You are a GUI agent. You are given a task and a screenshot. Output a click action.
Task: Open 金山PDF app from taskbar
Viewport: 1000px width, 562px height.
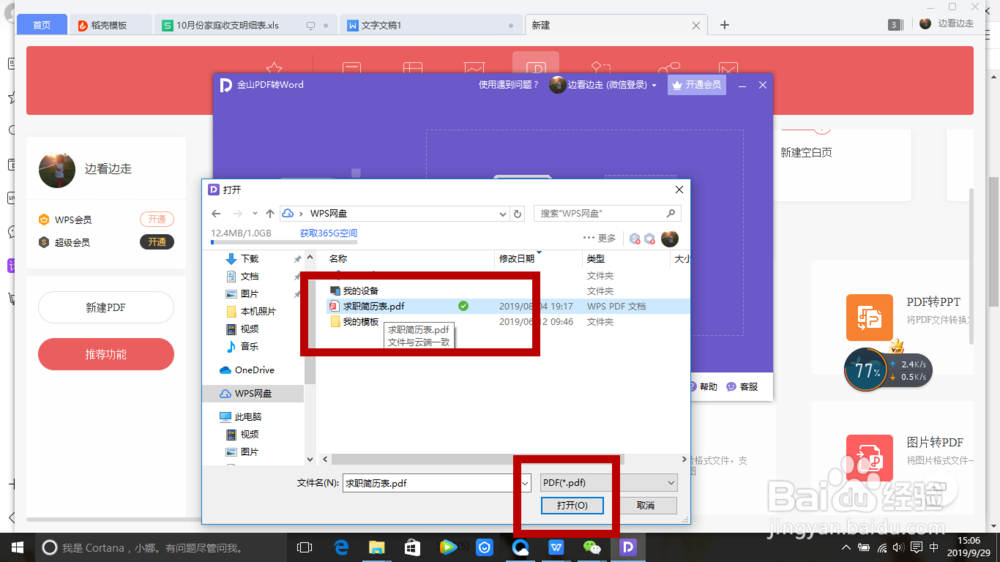[x=628, y=547]
